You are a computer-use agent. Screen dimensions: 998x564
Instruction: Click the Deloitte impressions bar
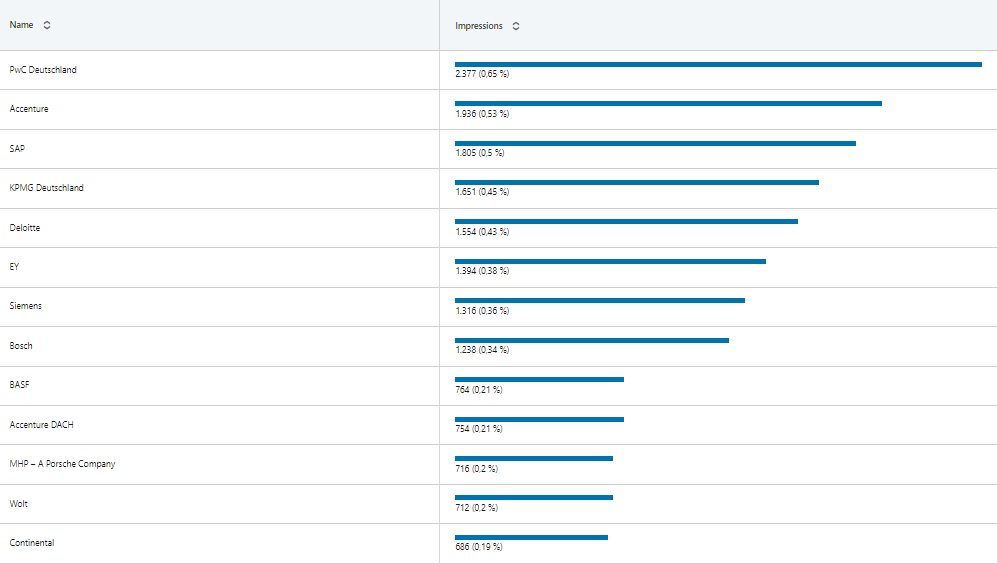point(626,222)
